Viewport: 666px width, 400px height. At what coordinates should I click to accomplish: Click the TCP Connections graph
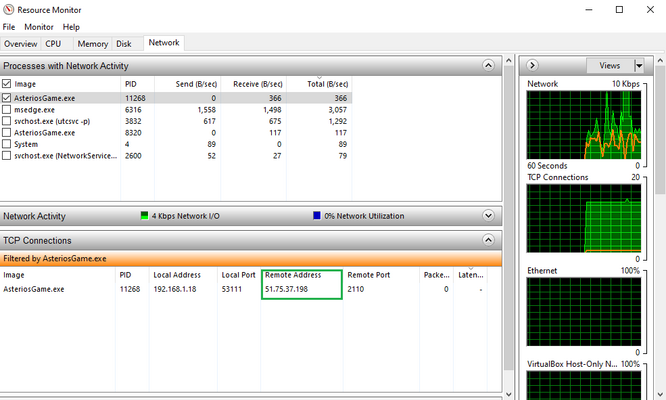[x=584, y=218]
